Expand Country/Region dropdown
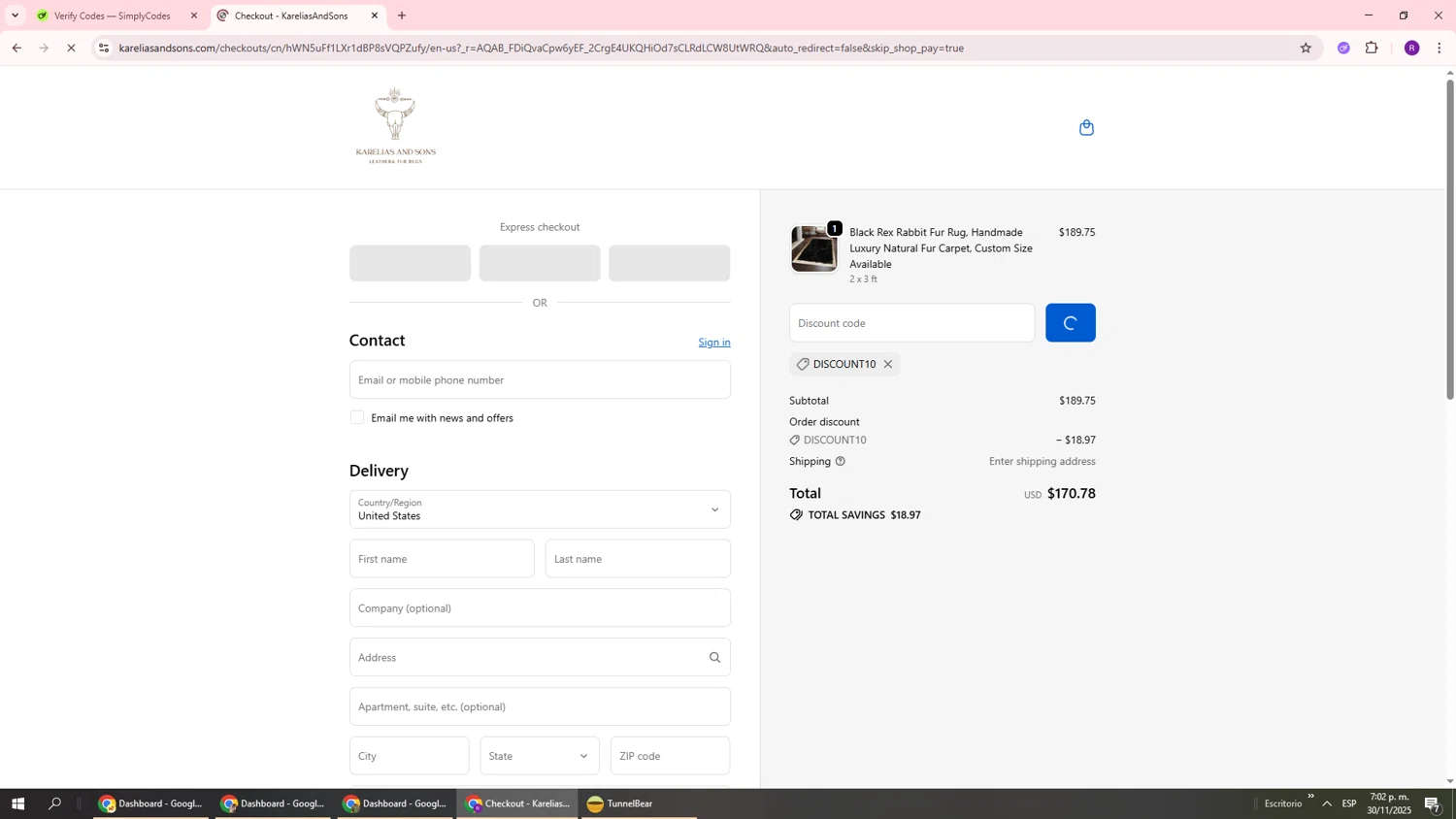Viewport: 1456px width, 819px height. pyautogui.click(x=540, y=509)
